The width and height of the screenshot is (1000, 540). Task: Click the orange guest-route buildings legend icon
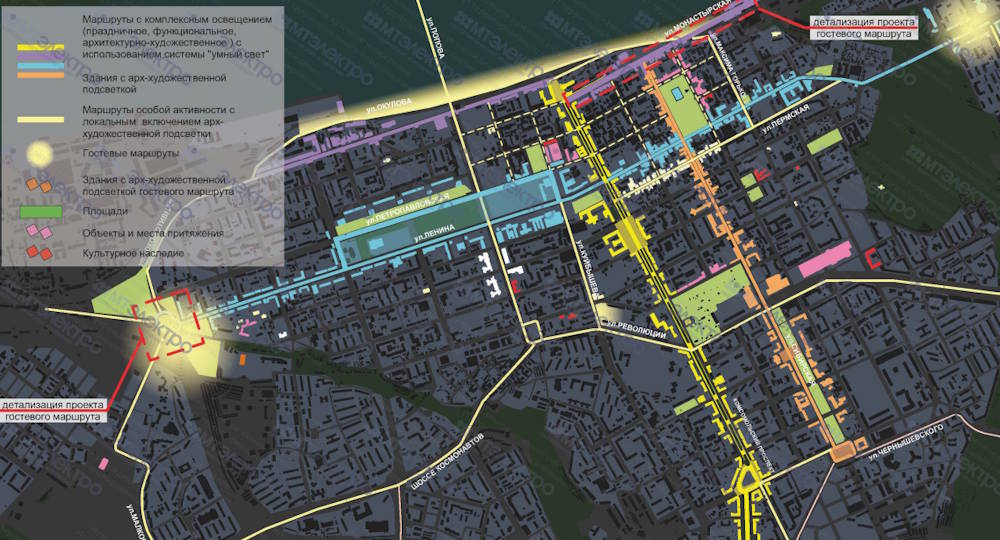coord(40,183)
